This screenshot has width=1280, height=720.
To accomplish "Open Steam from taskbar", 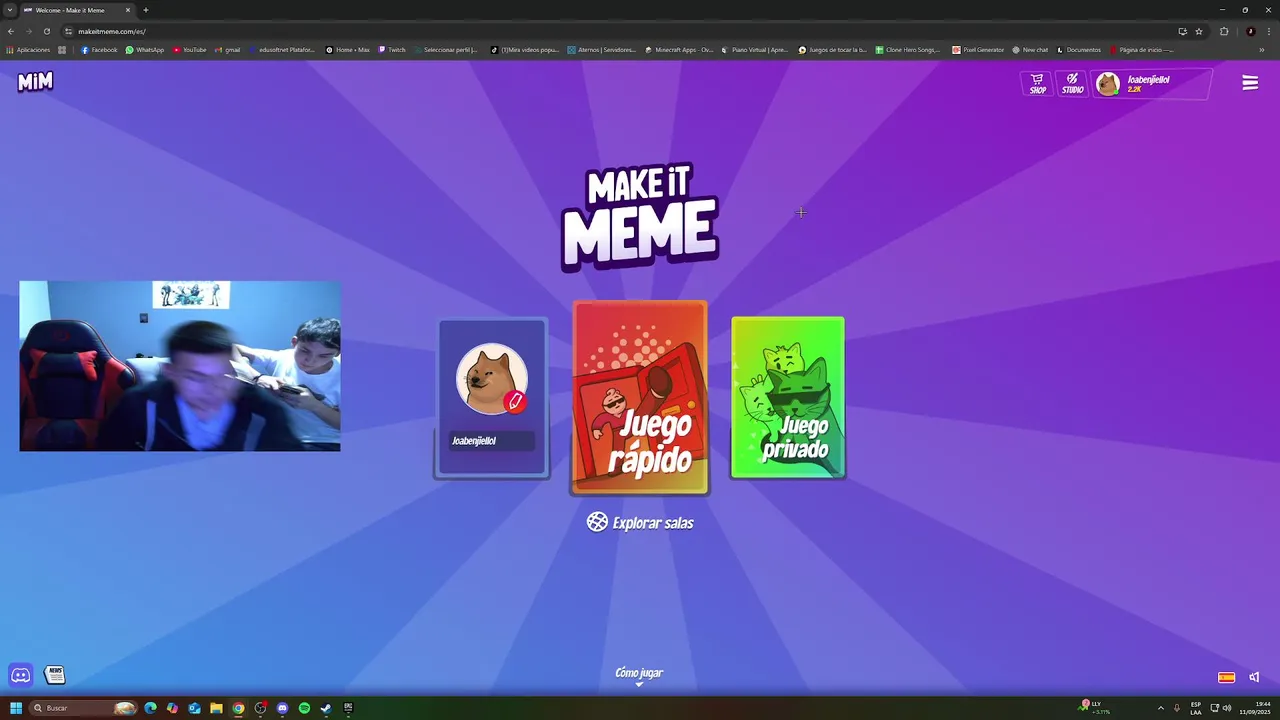I will tap(326, 708).
